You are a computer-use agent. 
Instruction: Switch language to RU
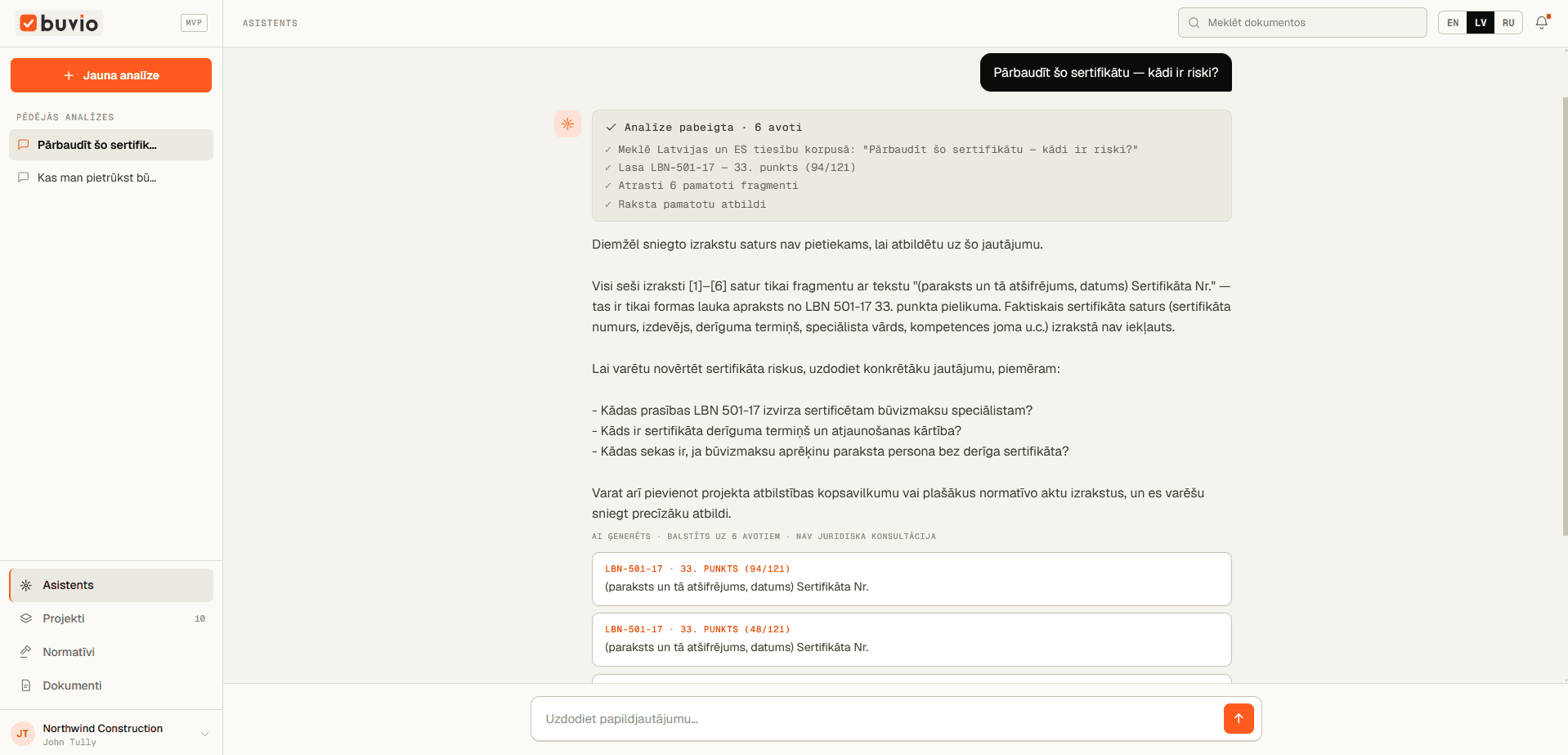coord(1508,23)
